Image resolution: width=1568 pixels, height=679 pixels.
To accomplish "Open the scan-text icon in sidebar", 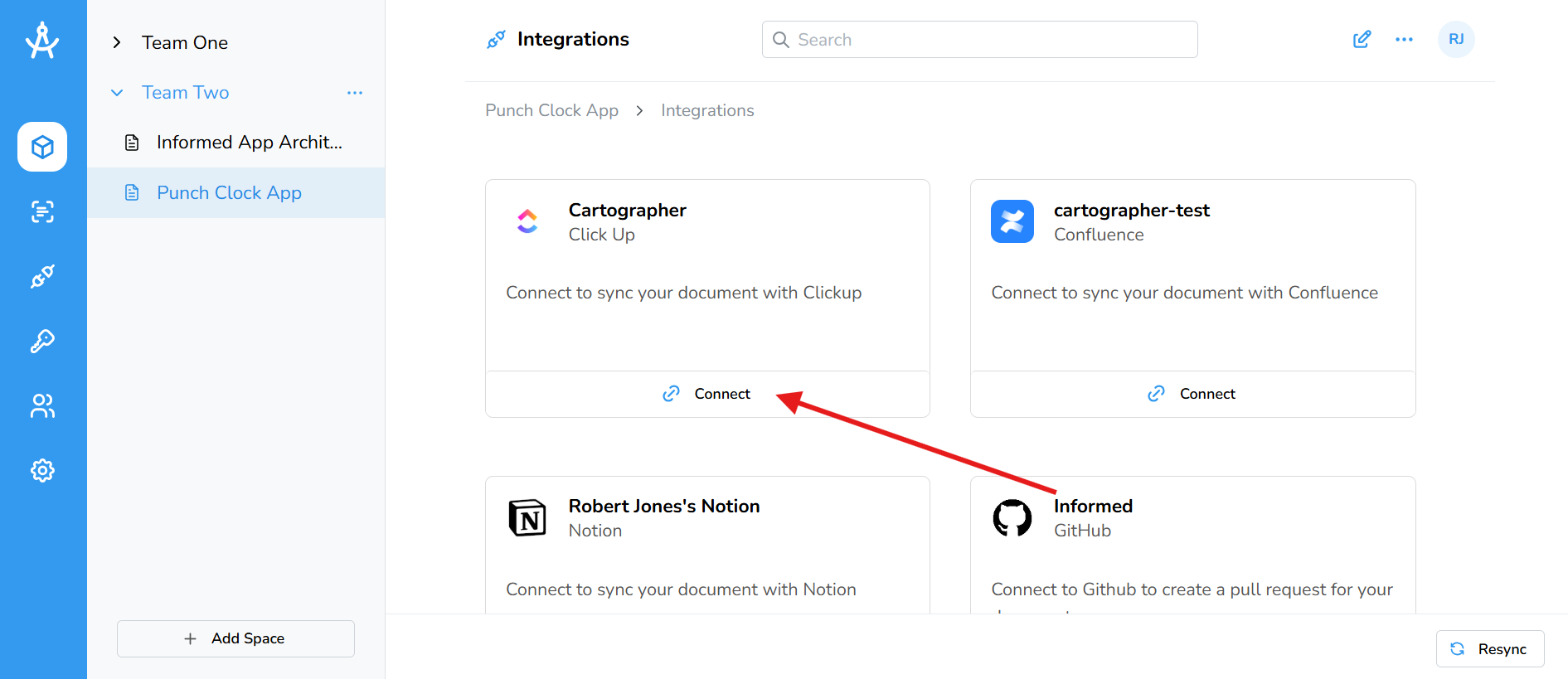I will pos(42,211).
